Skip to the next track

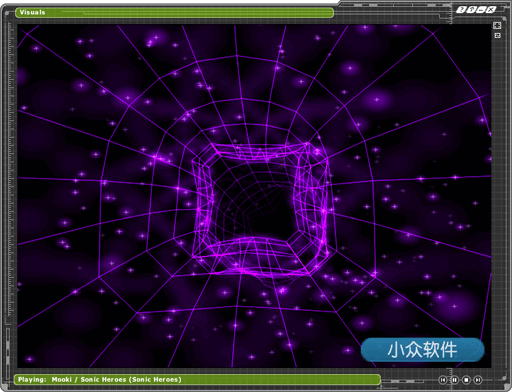point(478,380)
